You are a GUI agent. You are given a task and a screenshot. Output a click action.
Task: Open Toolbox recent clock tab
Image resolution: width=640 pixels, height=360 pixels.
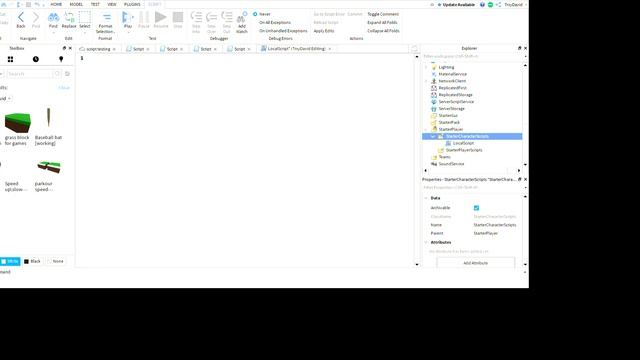coord(36,59)
